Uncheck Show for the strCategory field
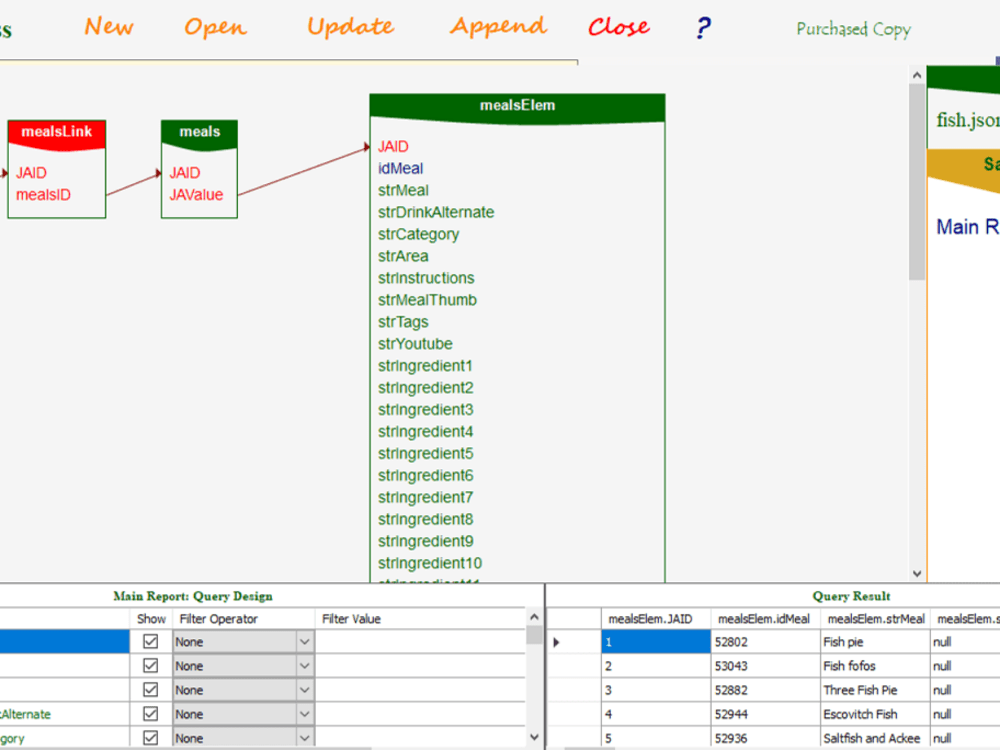The height and width of the screenshot is (750, 1000). click(x=150, y=737)
